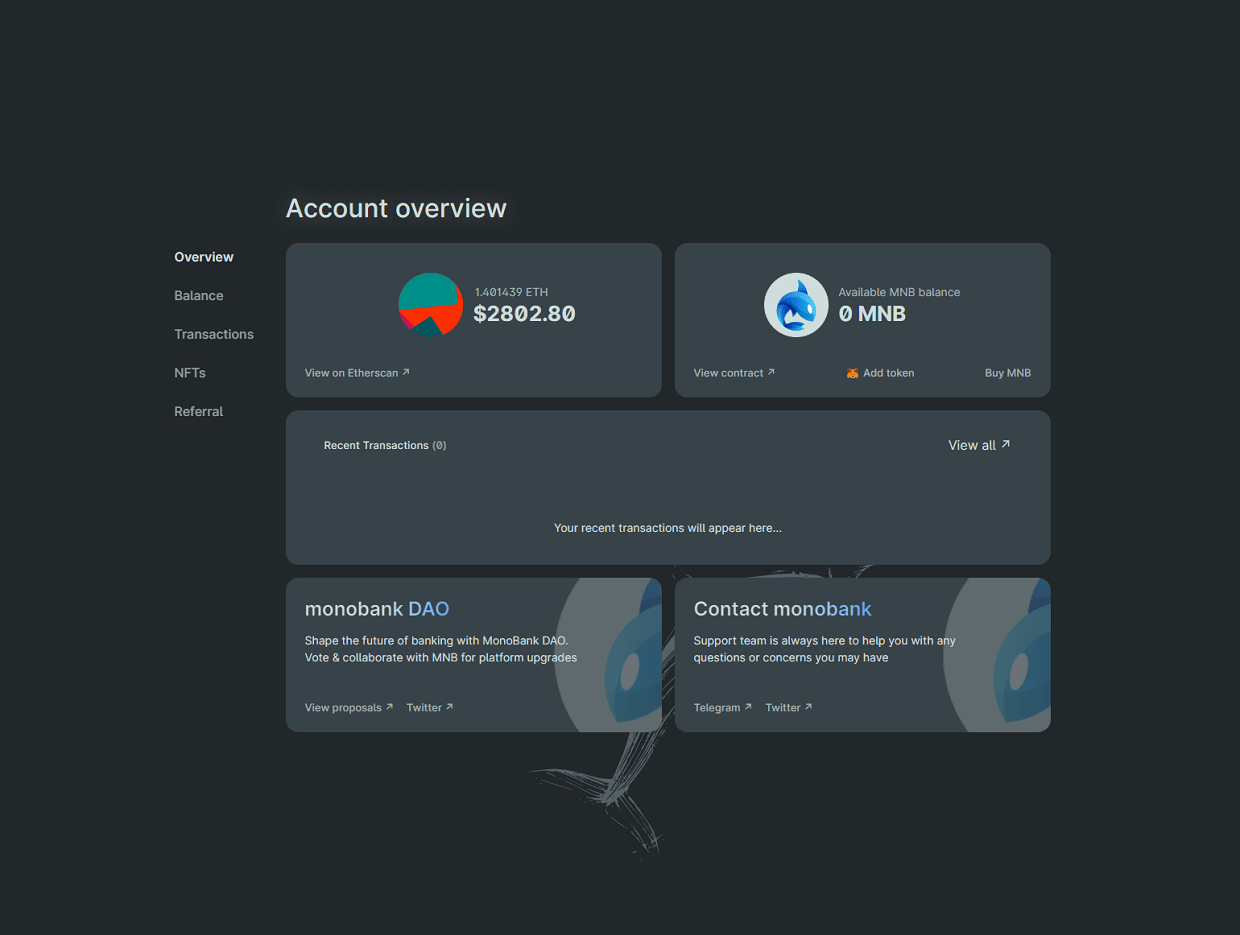Open the Referral section
This screenshot has width=1240, height=935.
click(198, 411)
